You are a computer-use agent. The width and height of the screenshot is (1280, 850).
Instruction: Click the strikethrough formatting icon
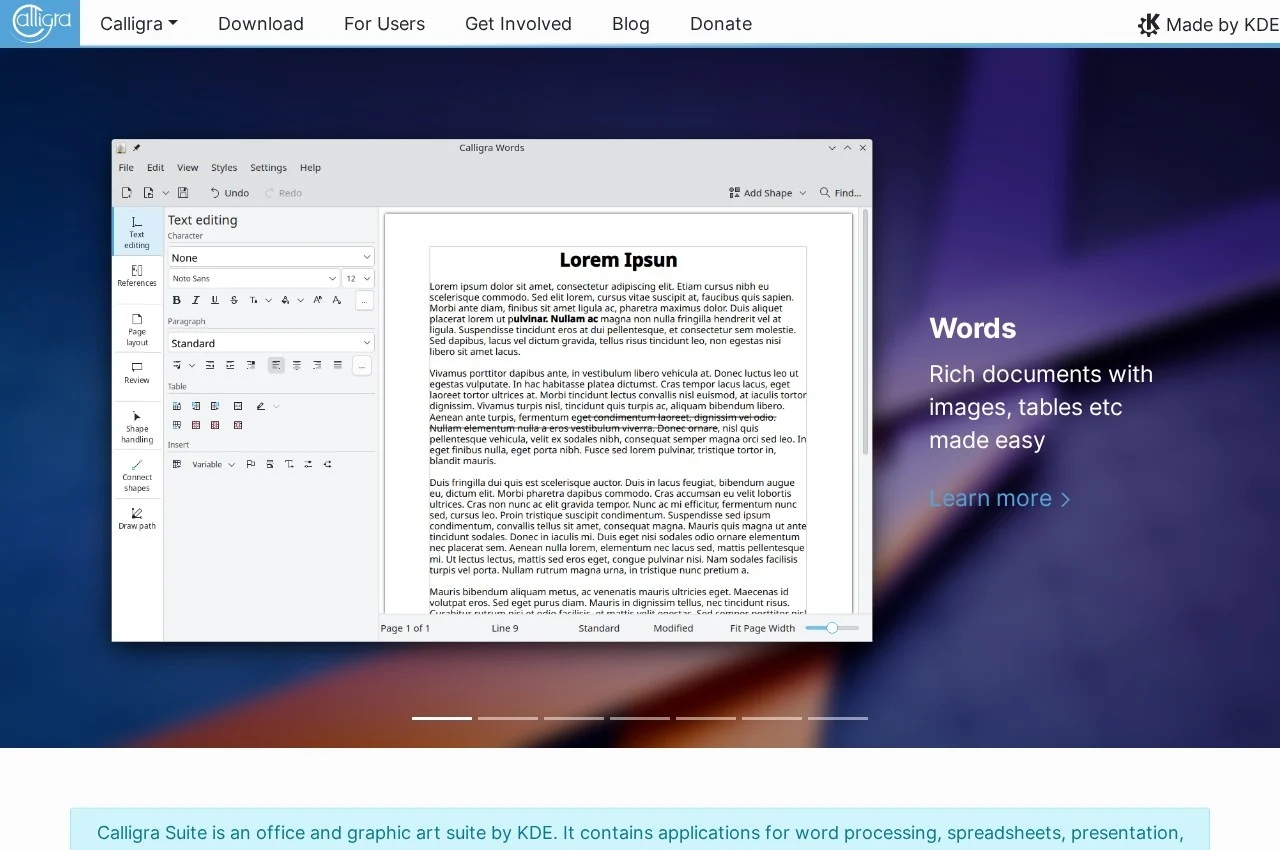pyautogui.click(x=234, y=300)
